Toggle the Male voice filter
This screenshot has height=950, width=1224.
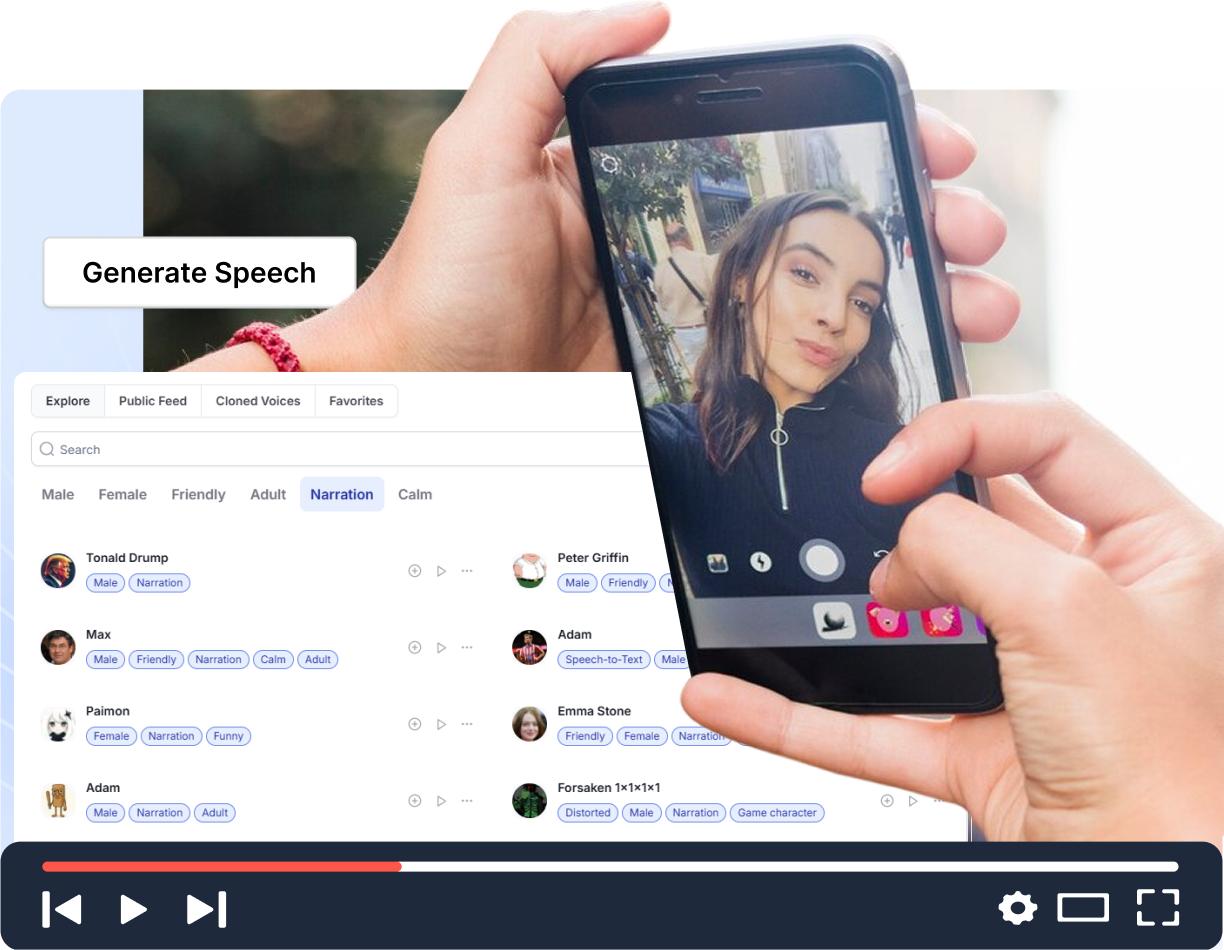tap(57, 494)
